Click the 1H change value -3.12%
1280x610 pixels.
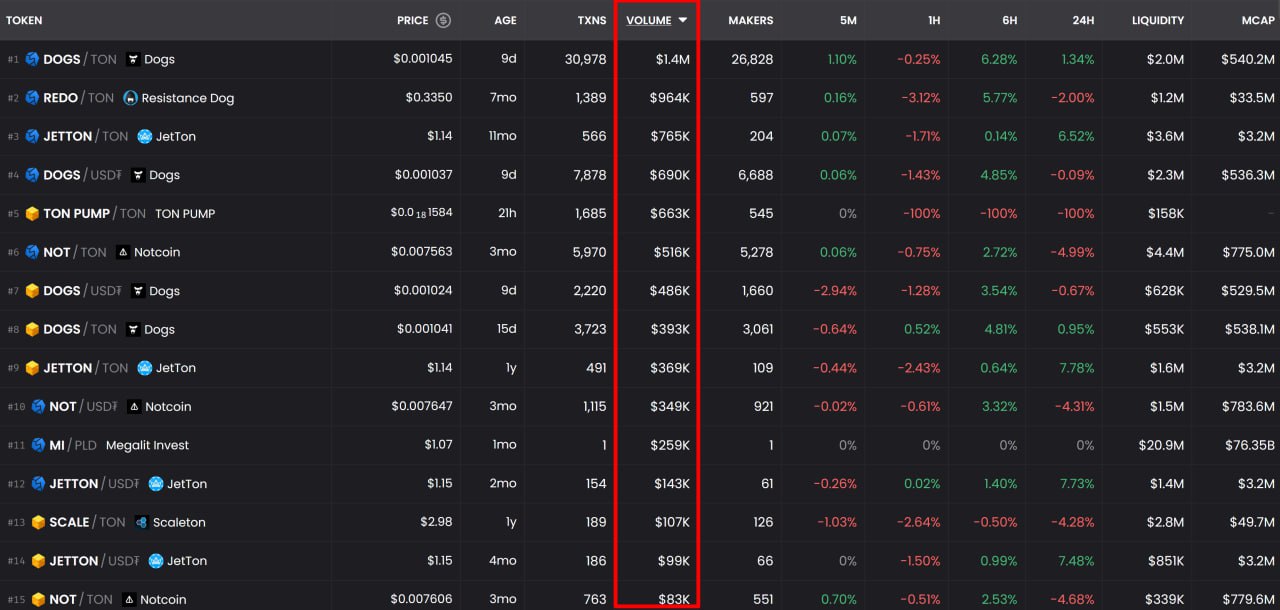tap(920, 98)
